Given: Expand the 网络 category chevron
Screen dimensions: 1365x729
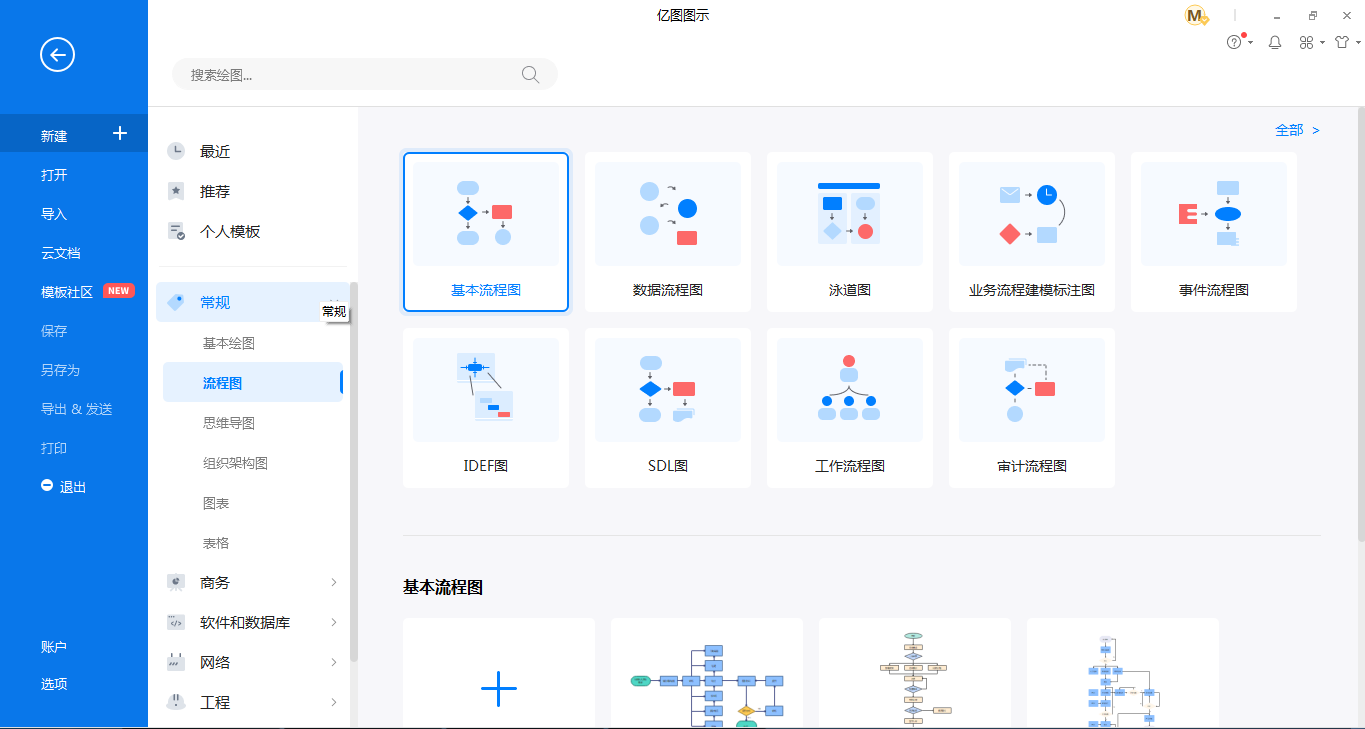Looking at the screenshot, I should (x=334, y=662).
